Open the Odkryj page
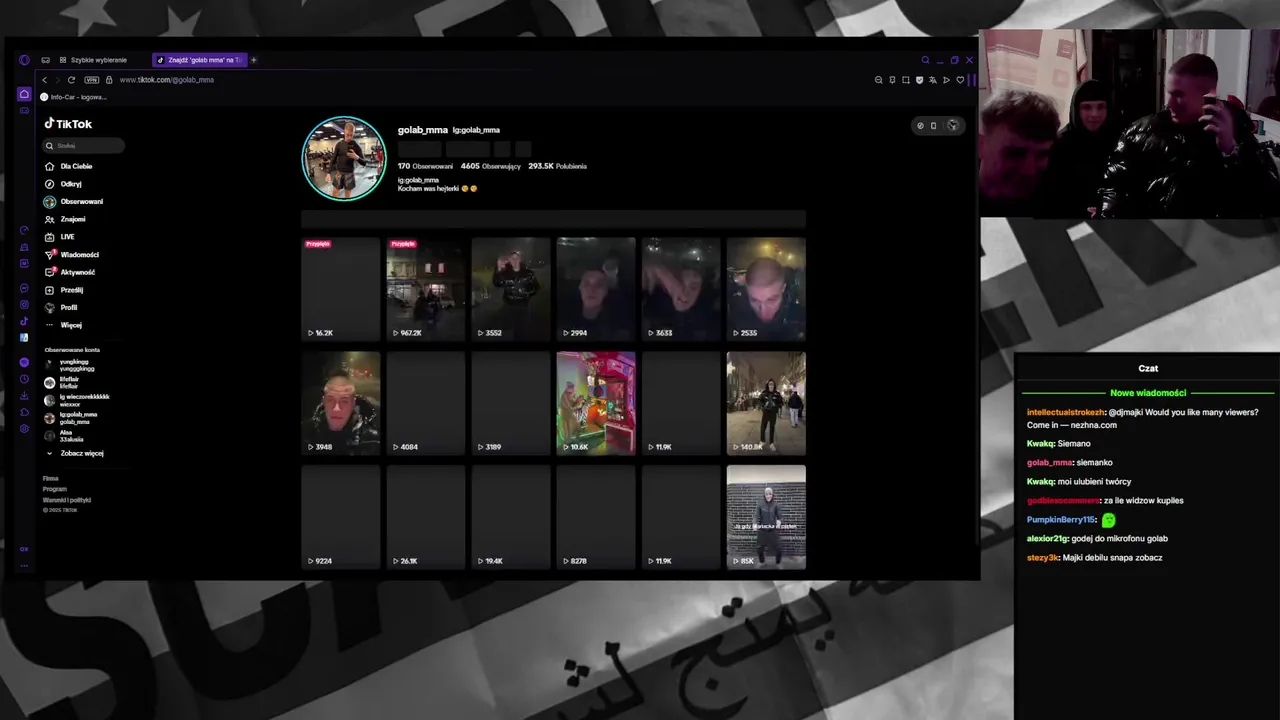Viewport: 1280px width, 720px height. click(64, 184)
